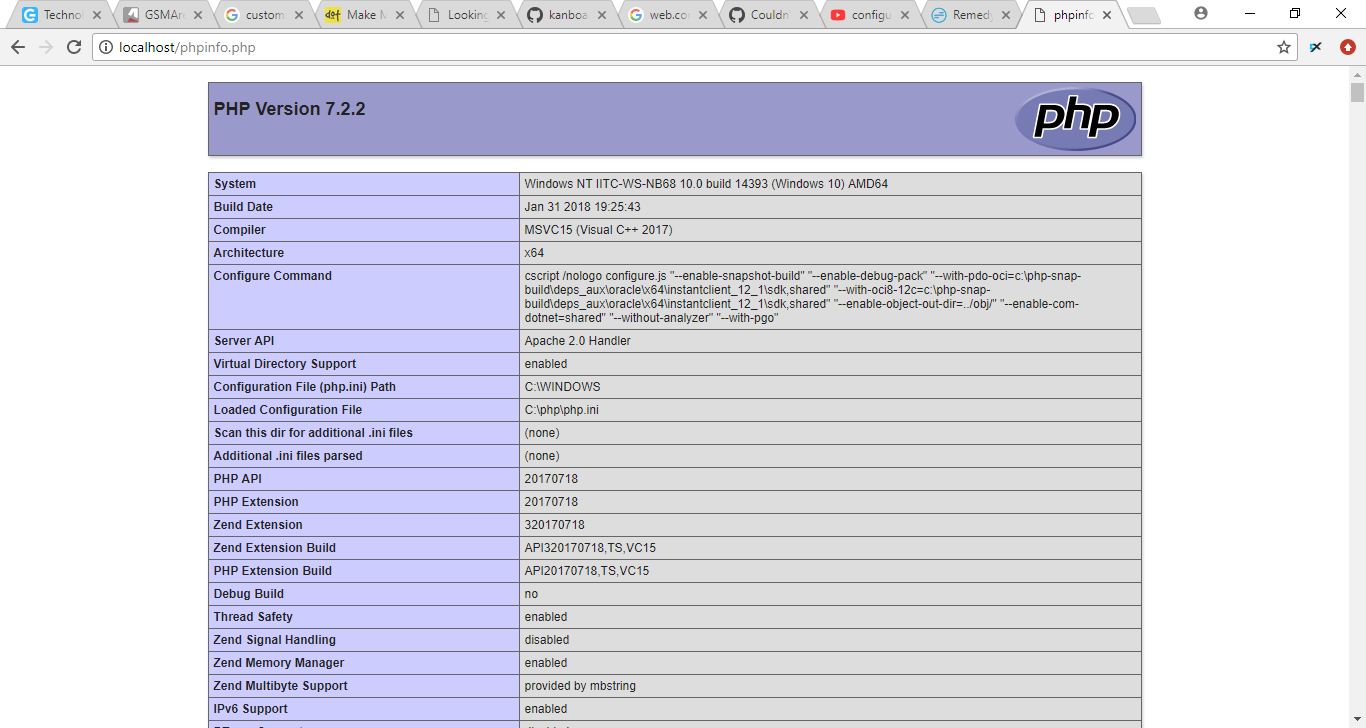Click the 'Configure Command' row label
The image size is (1366, 728).
click(272, 276)
